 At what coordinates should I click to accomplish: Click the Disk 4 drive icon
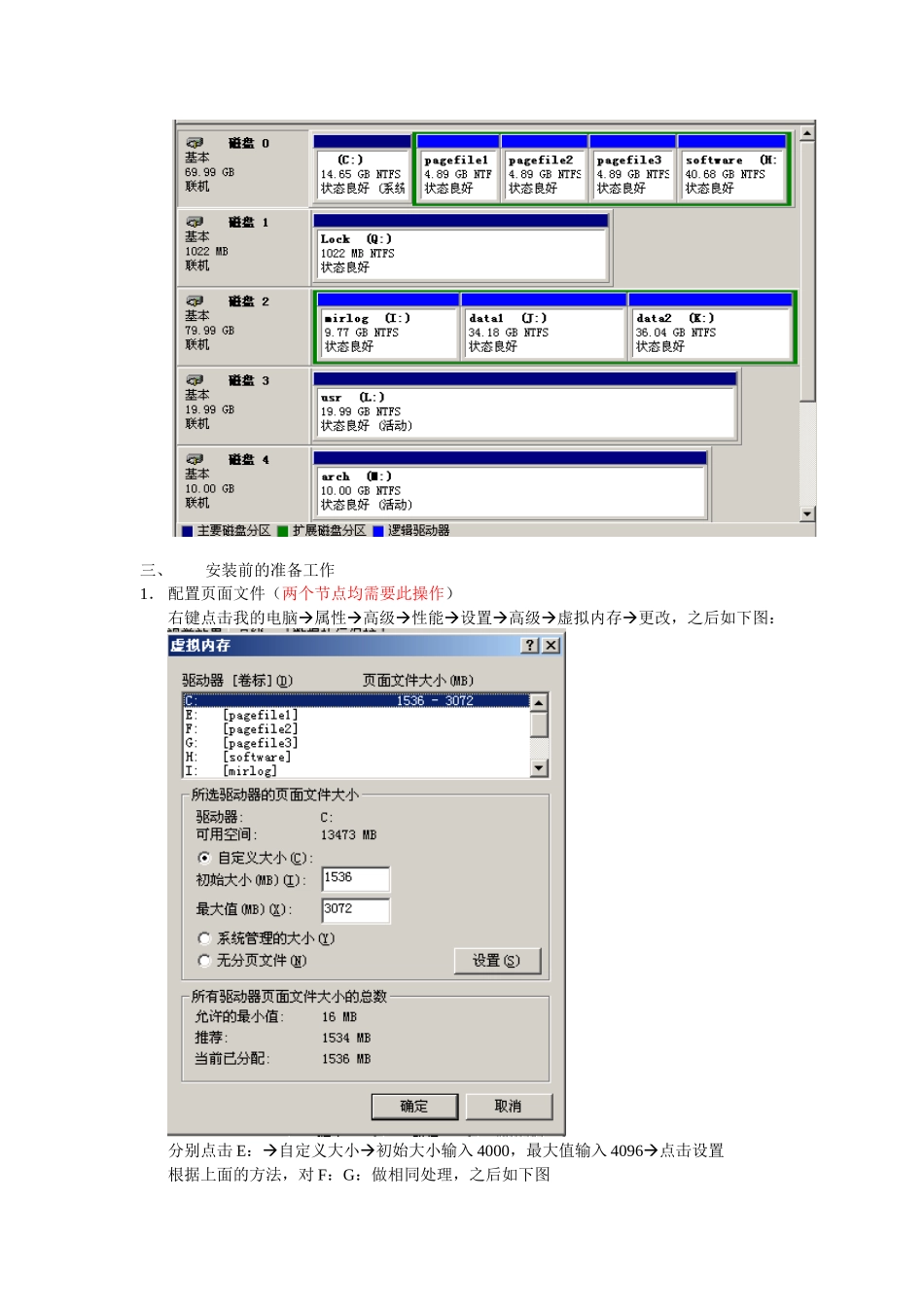[x=195, y=459]
